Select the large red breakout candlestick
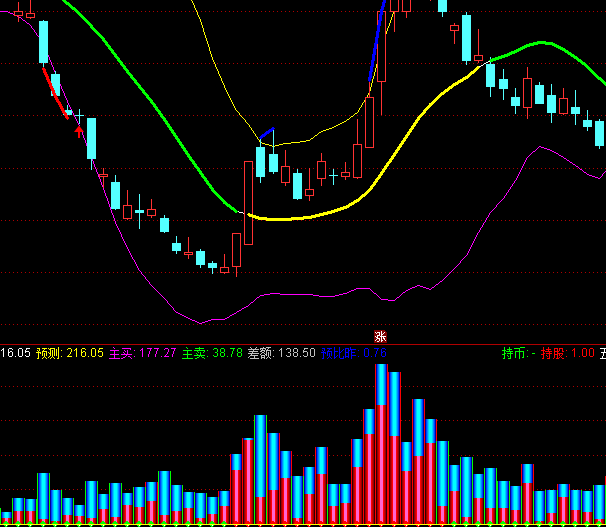606x527 pixels. (248, 202)
